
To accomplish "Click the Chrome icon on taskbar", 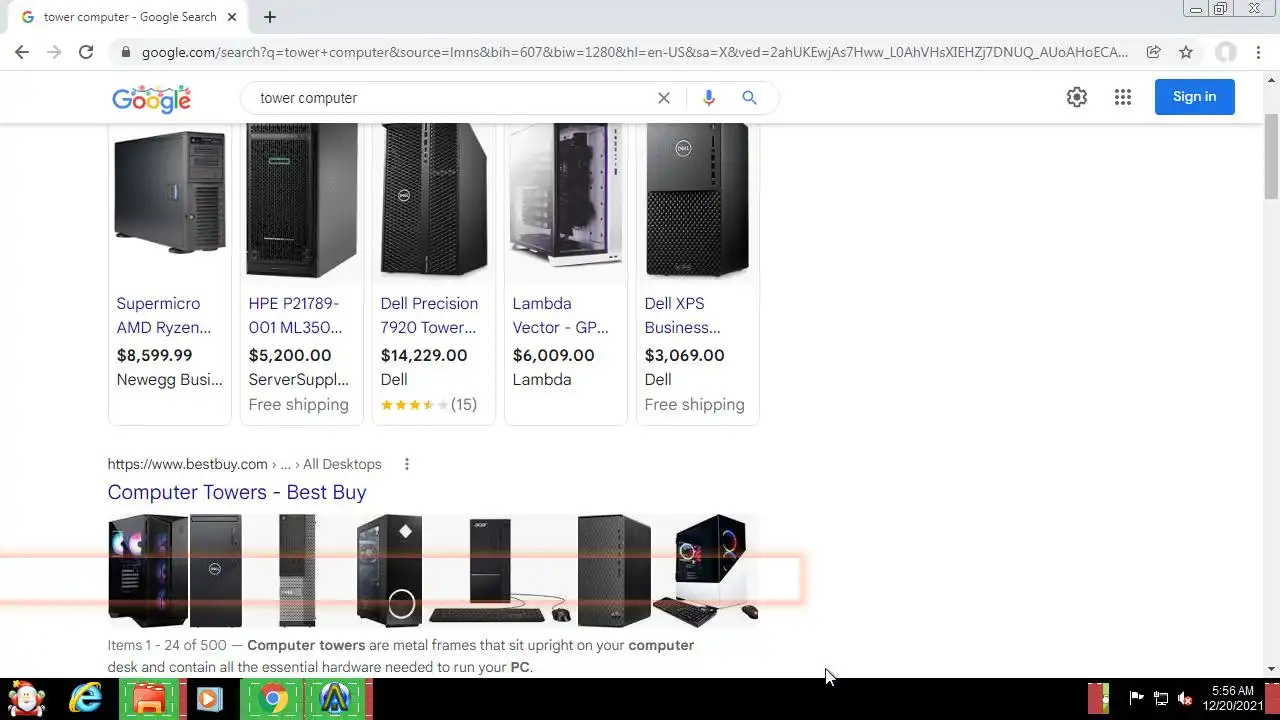I will (x=272, y=699).
